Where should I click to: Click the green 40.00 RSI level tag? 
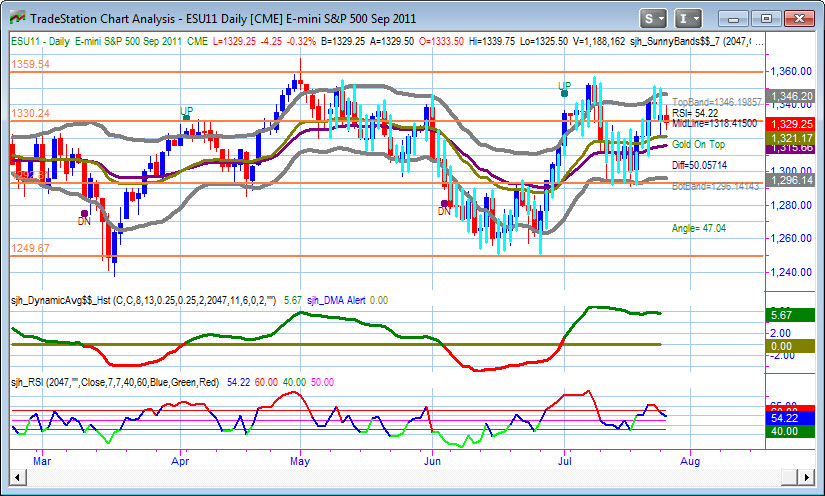791,431
